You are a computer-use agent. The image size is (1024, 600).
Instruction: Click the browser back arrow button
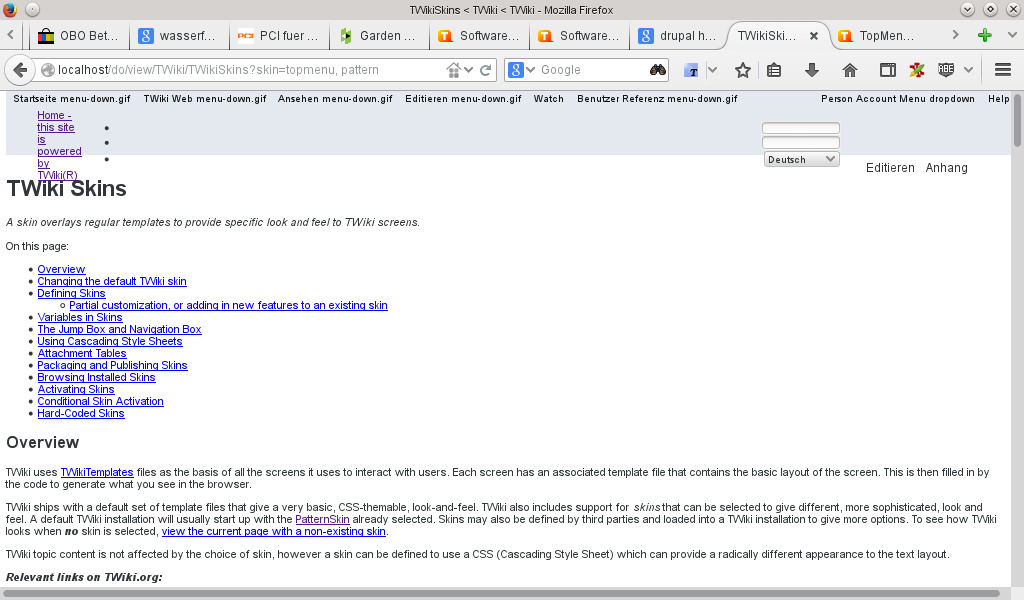pyautogui.click(x=19, y=70)
